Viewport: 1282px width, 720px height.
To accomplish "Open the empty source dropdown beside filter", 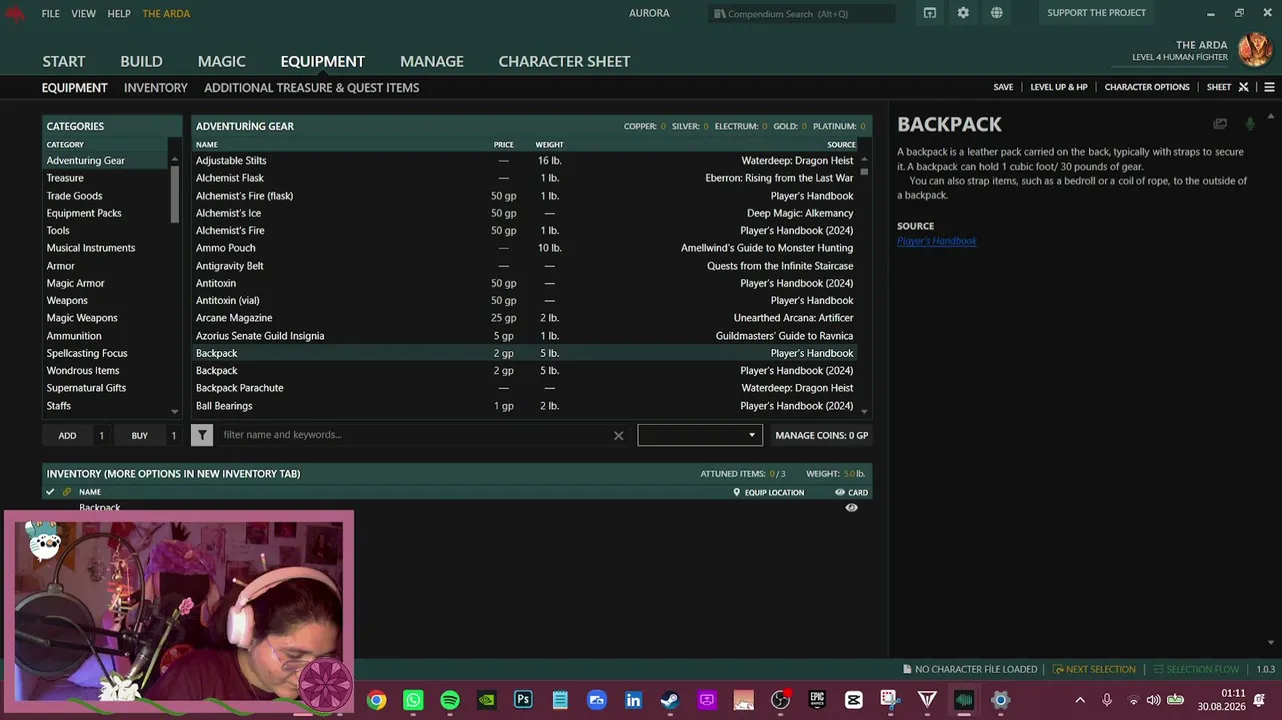I will click(x=700, y=435).
